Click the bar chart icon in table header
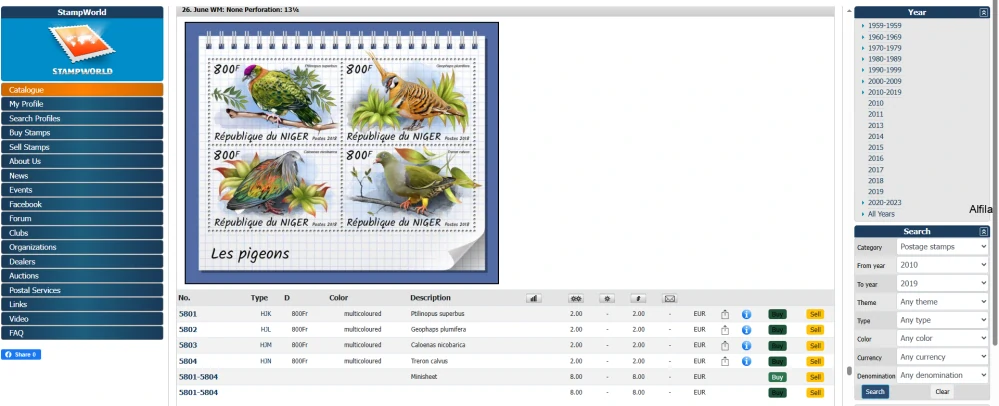Screen dimensions: 999x406 point(533,298)
